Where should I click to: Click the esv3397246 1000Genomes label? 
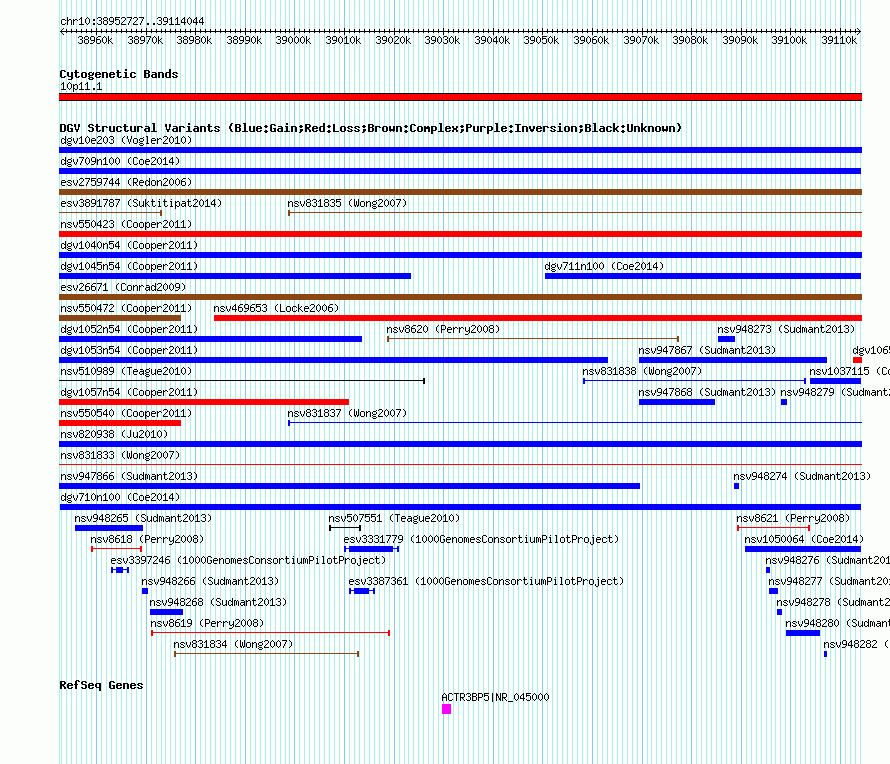pyautogui.click(x=248, y=560)
